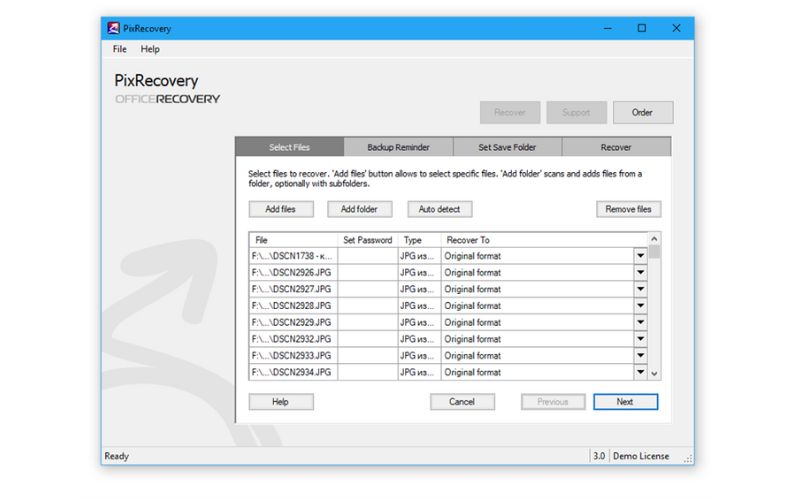Click the window resize grip icon
The height and width of the screenshot is (500, 799).
tap(688, 459)
